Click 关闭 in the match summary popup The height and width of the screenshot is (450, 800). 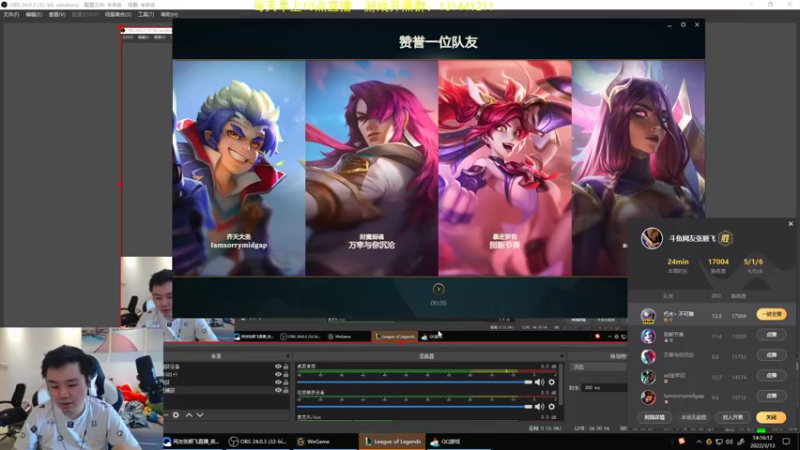pyautogui.click(x=771, y=417)
